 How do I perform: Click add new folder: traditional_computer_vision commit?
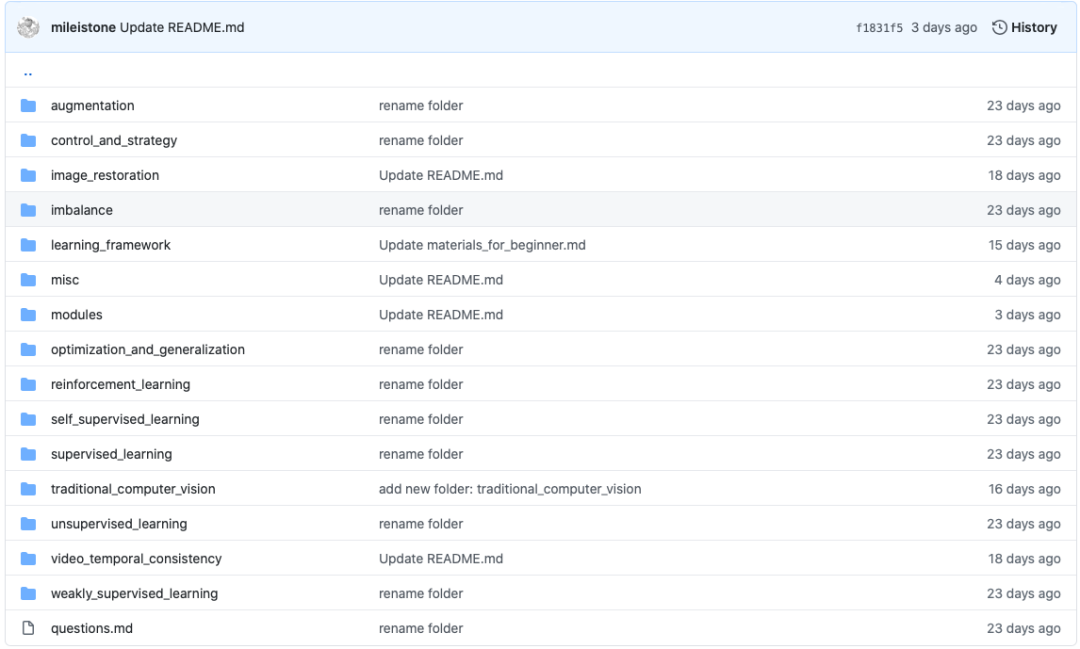(x=510, y=489)
